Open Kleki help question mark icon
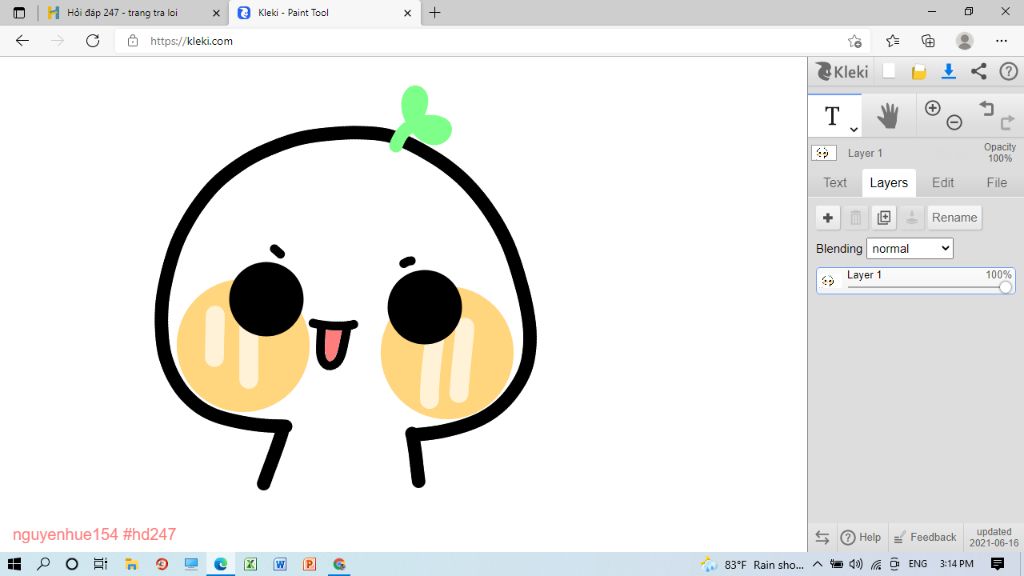Viewport: 1024px width, 576px height. (x=1009, y=71)
